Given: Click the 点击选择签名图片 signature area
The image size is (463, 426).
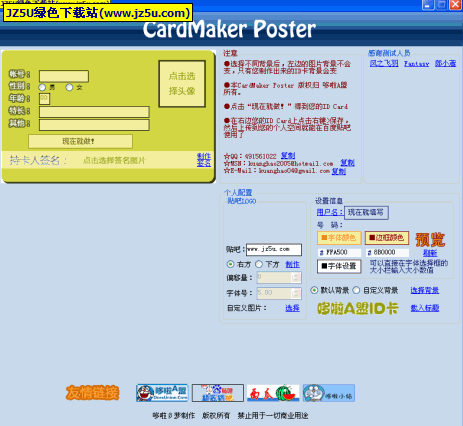Looking at the screenshot, I should (x=114, y=161).
